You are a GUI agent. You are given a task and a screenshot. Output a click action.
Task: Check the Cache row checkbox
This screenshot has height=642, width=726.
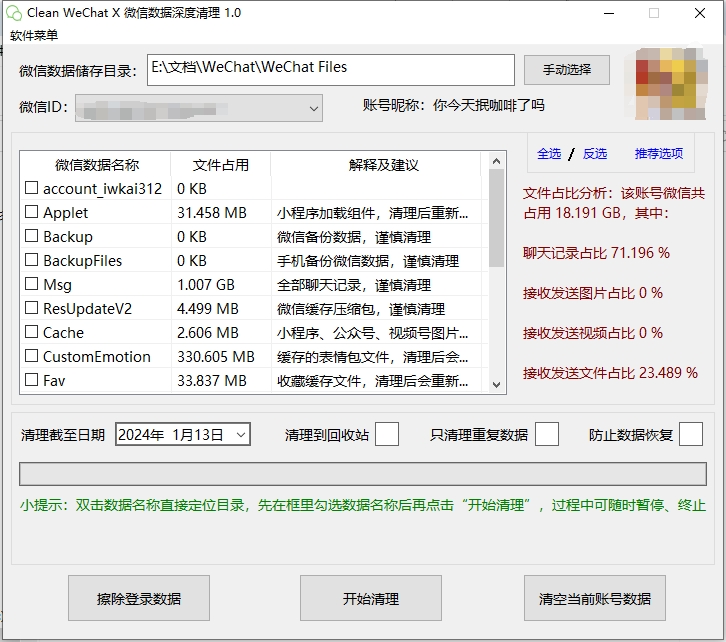tap(31, 331)
